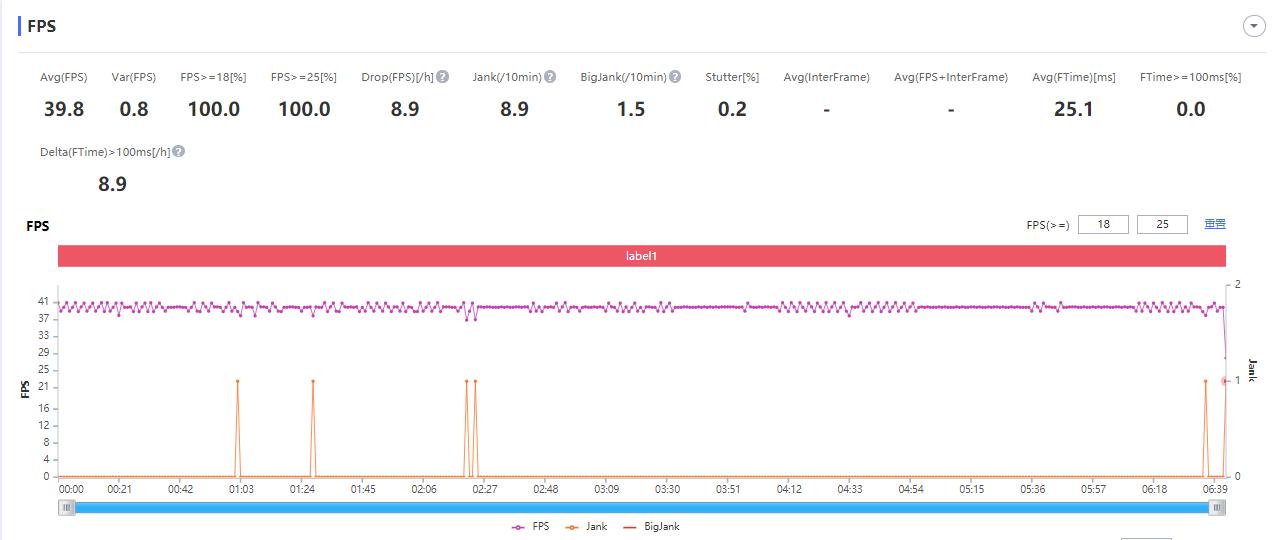Click the FPS threshold field showing 18
Image resolution: width=1280 pixels, height=540 pixels.
1104,225
